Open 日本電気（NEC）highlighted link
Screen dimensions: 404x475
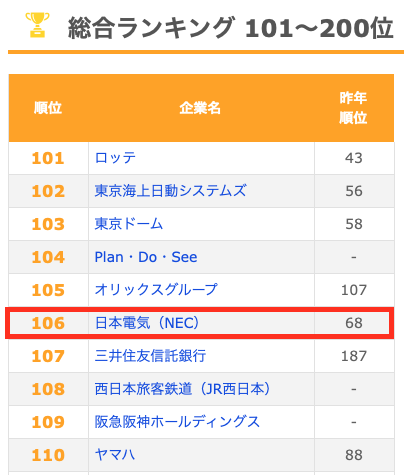click(x=147, y=323)
